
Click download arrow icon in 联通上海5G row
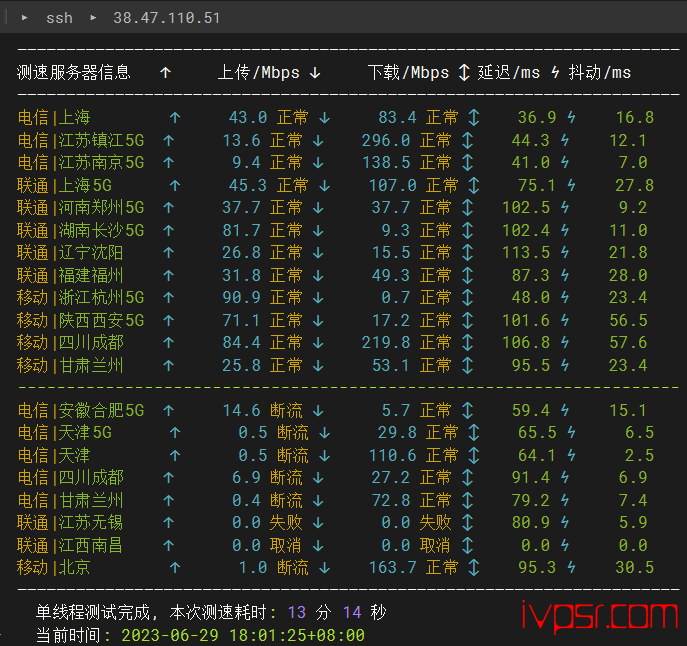click(324, 185)
